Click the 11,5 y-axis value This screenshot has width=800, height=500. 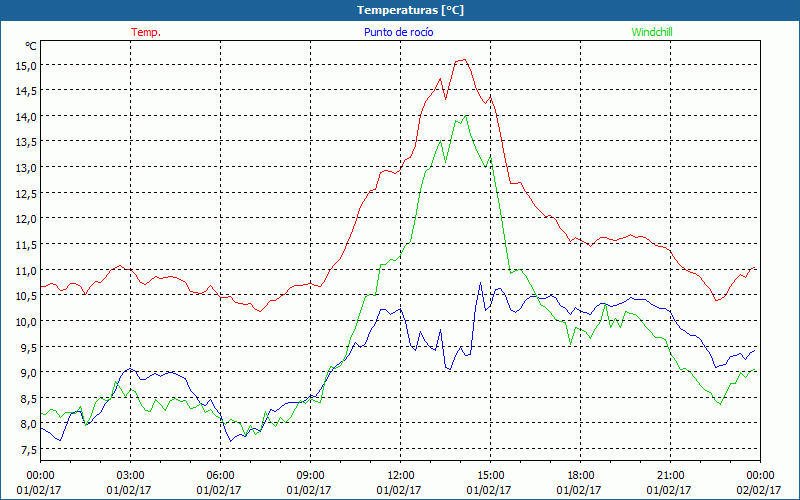point(26,245)
